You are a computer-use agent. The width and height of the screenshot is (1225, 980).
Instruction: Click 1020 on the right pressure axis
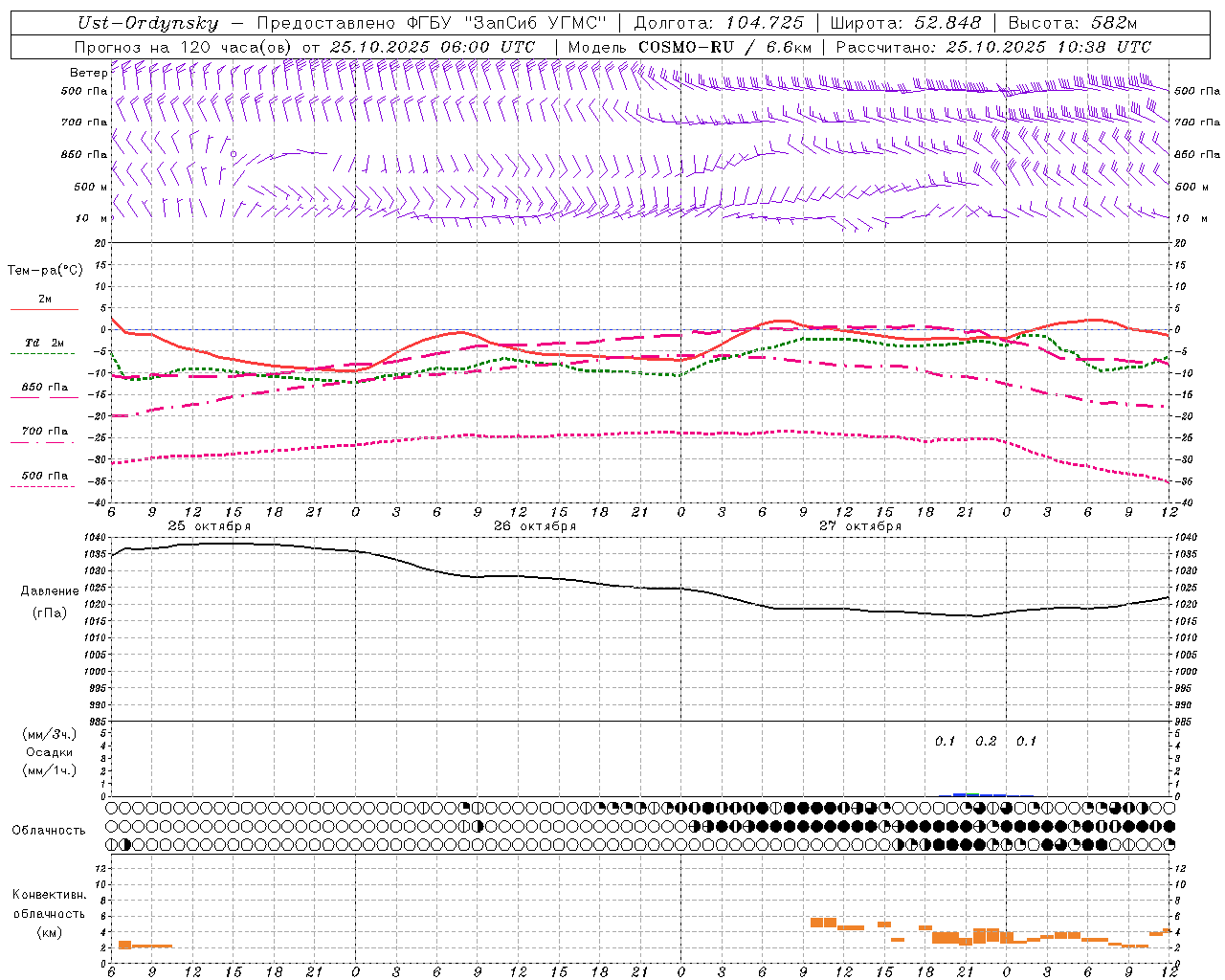coord(1185,605)
